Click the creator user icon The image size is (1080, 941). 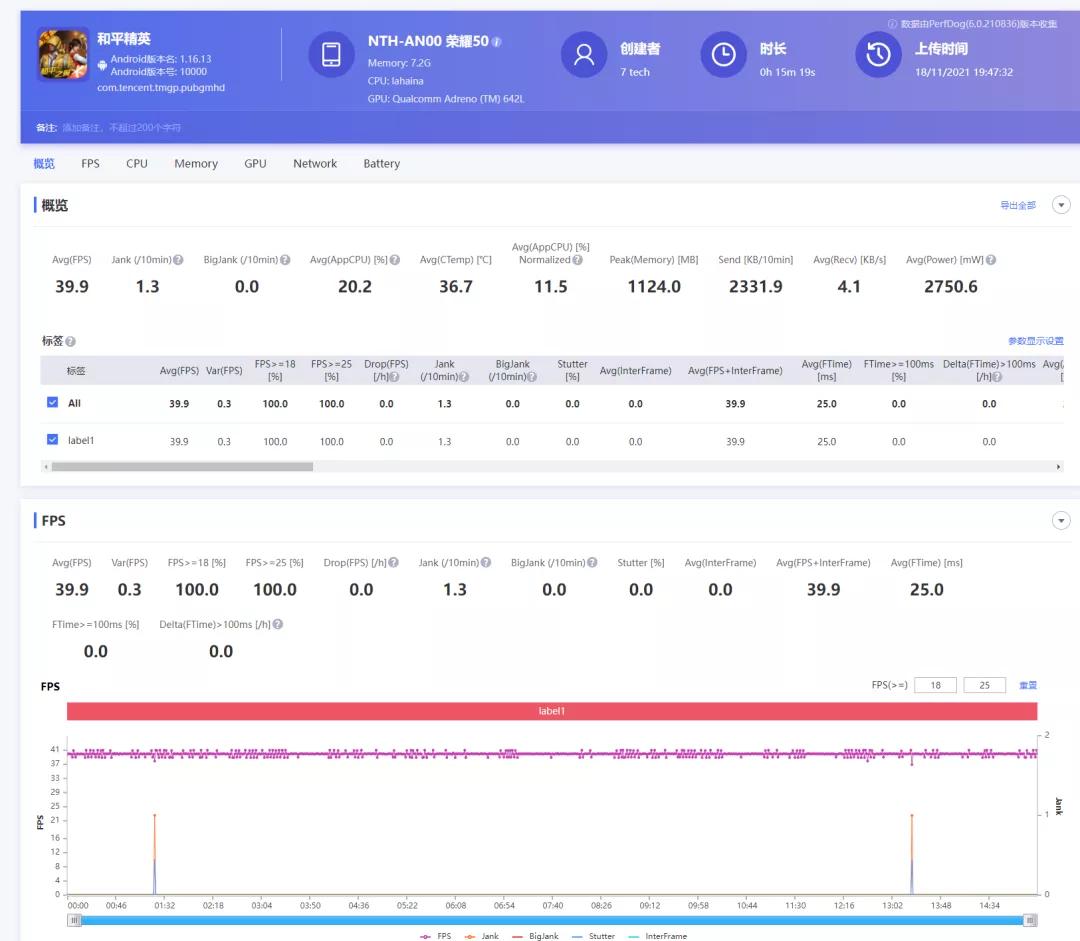[x=584, y=54]
